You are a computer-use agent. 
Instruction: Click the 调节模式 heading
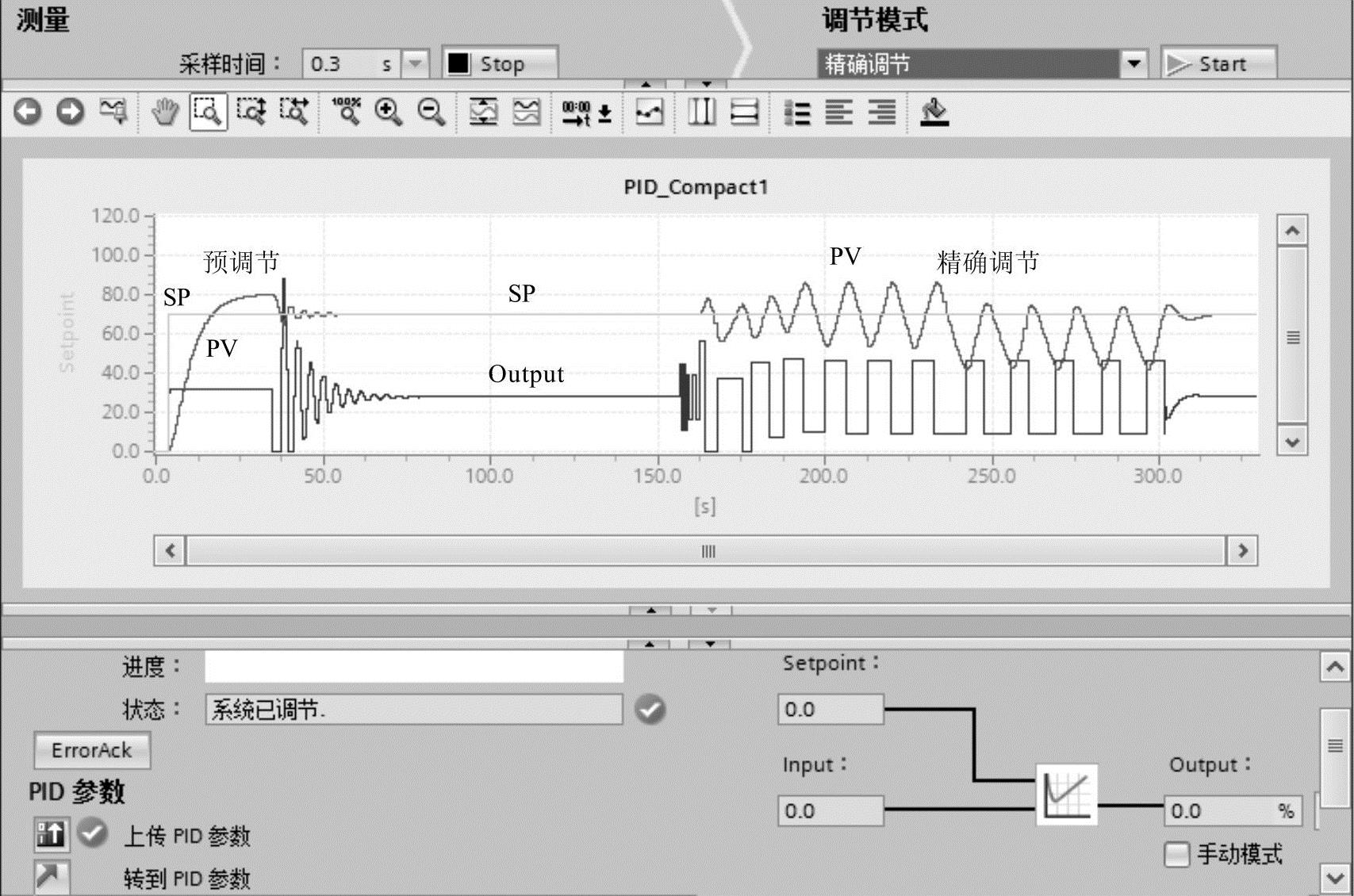click(875, 19)
